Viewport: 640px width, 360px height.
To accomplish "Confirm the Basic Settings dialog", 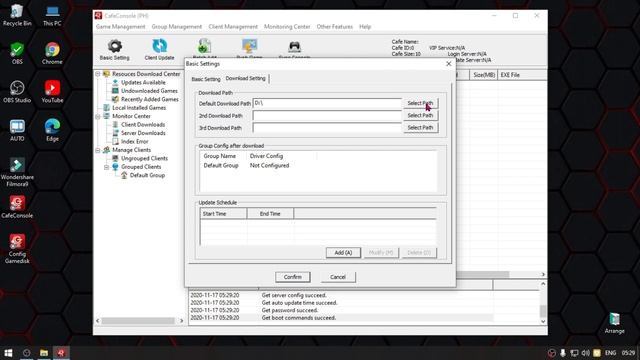I will tap(293, 277).
